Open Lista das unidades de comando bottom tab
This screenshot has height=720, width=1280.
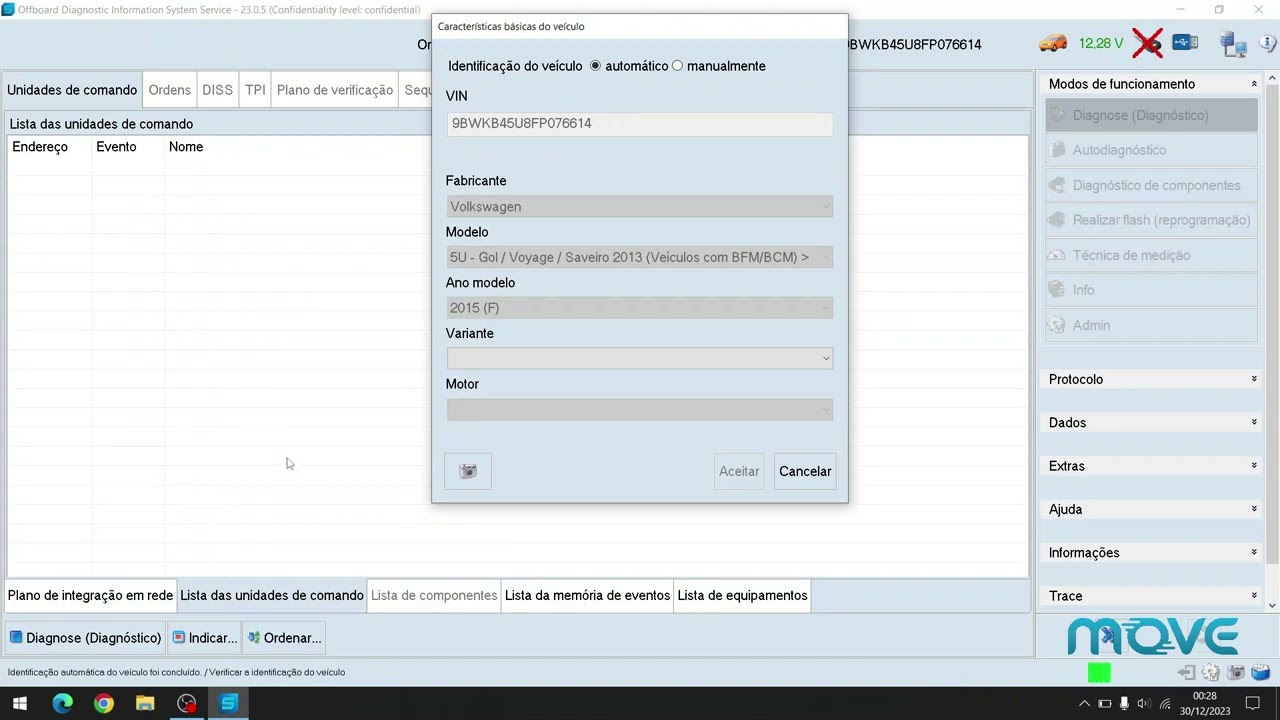pos(272,595)
